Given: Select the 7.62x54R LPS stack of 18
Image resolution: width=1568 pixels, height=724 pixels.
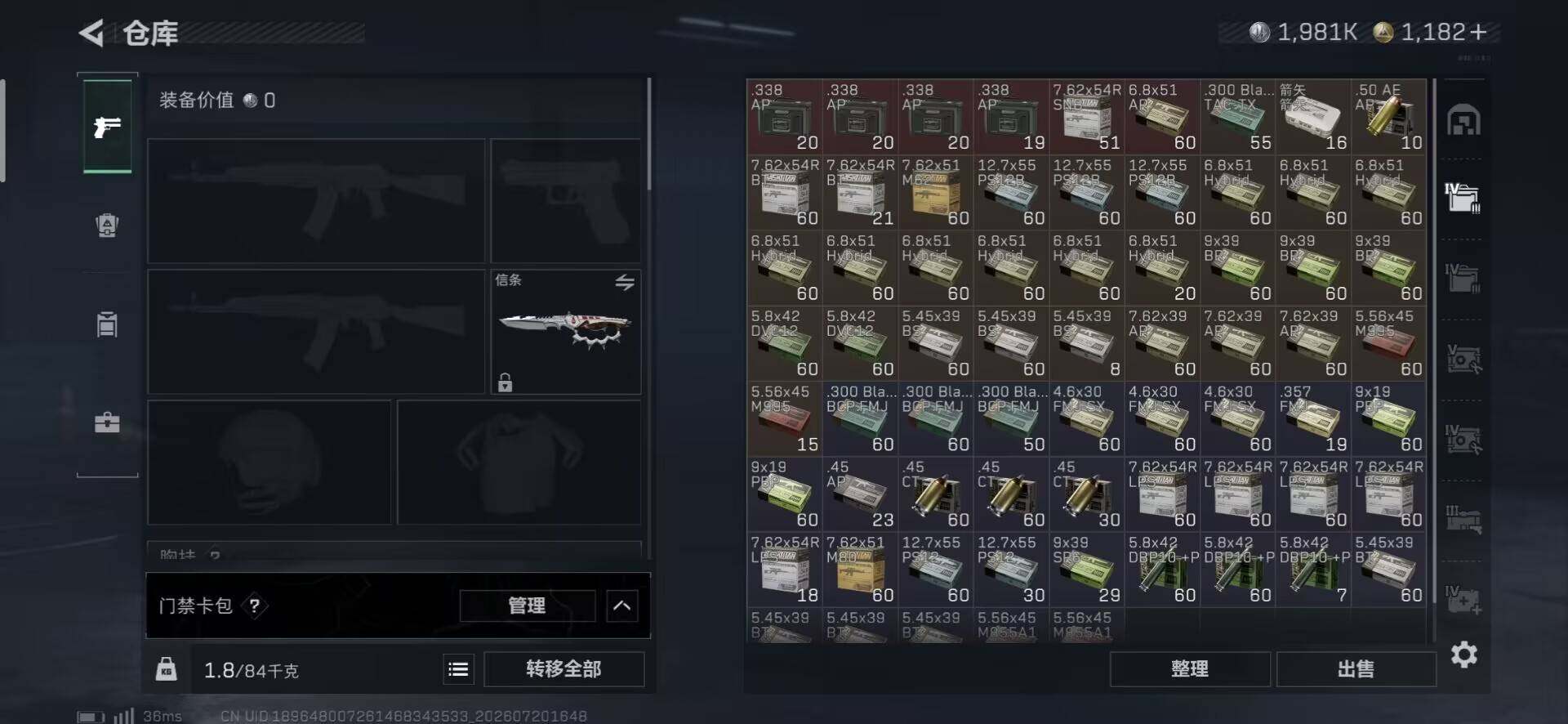Looking at the screenshot, I should click(785, 570).
